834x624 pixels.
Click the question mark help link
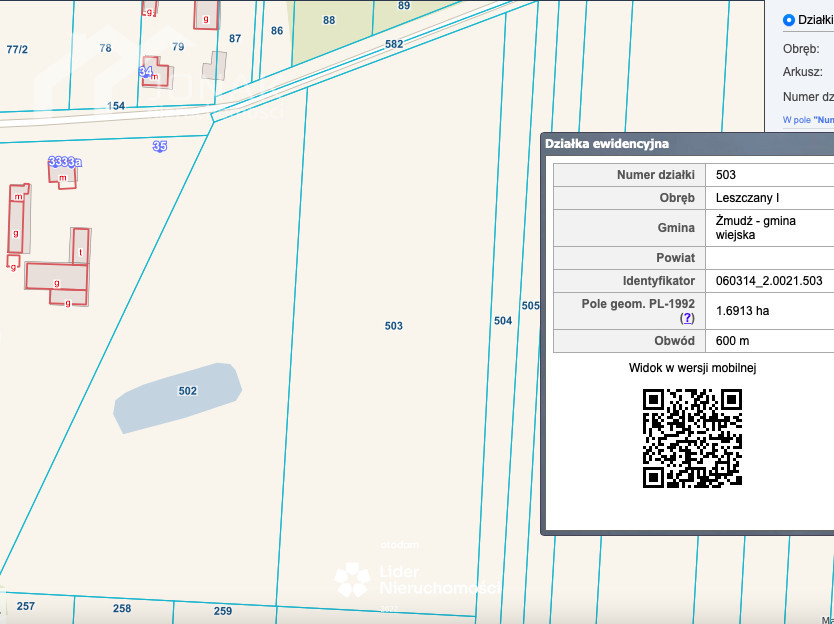click(x=687, y=318)
